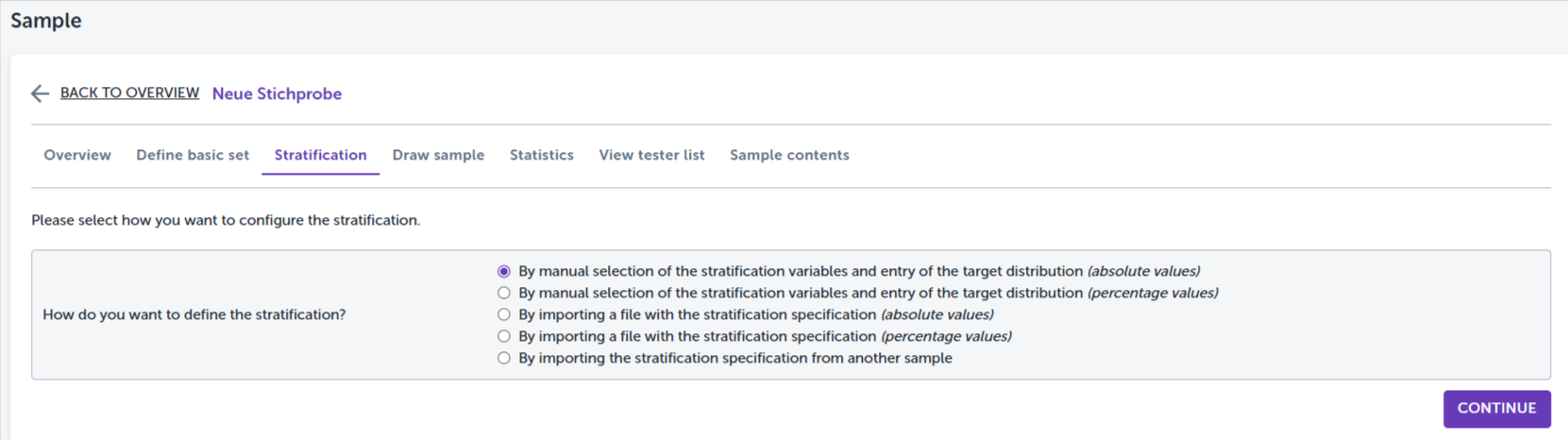1568x440 pixels.
Task: Click the Sample page heading
Action: [45, 21]
